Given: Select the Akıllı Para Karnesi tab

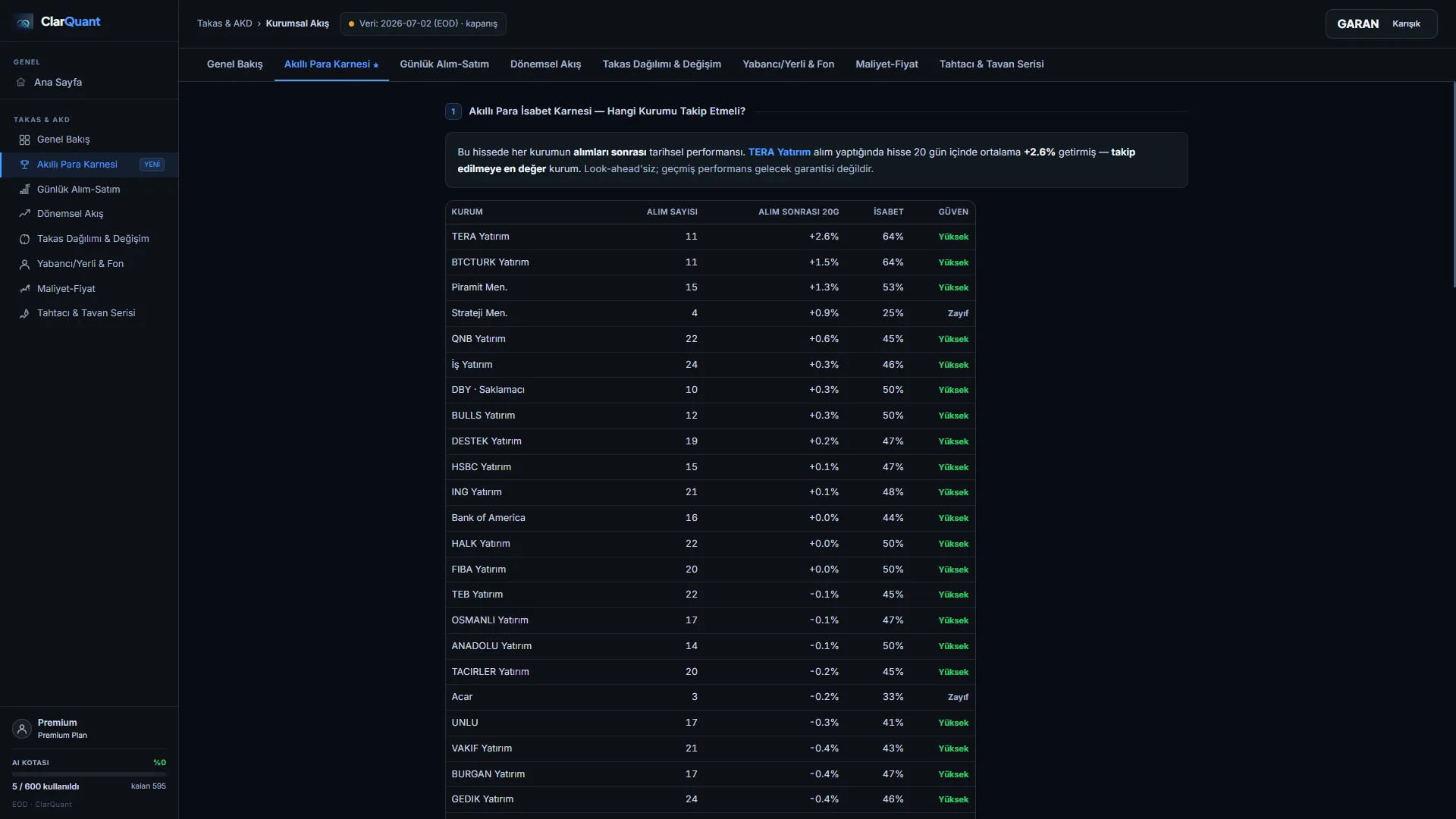Looking at the screenshot, I should (x=331, y=64).
